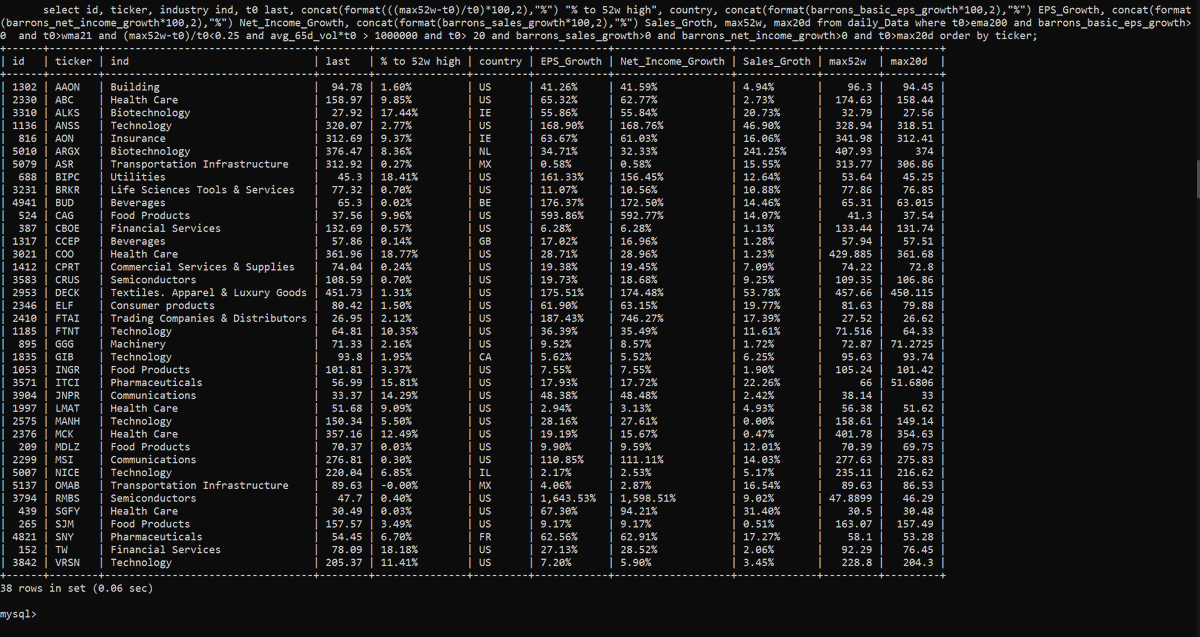Click the 'Sales_Groth' column header
1200x637 pixels.
pos(777,61)
